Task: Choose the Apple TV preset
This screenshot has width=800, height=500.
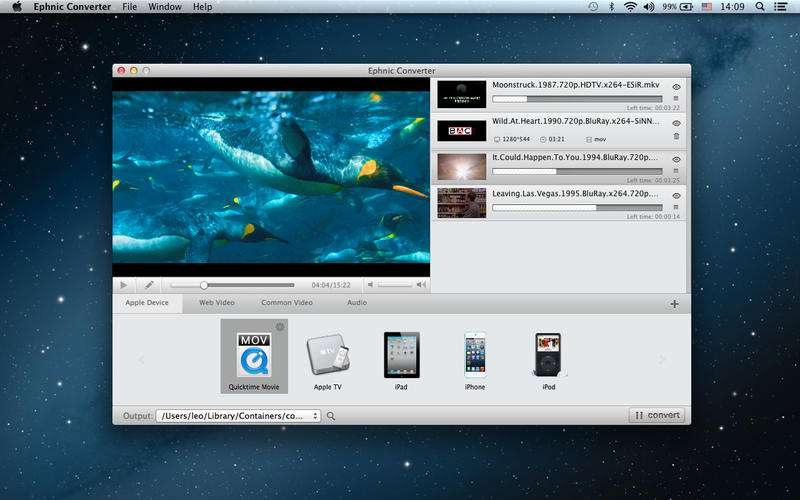Action: click(x=328, y=361)
